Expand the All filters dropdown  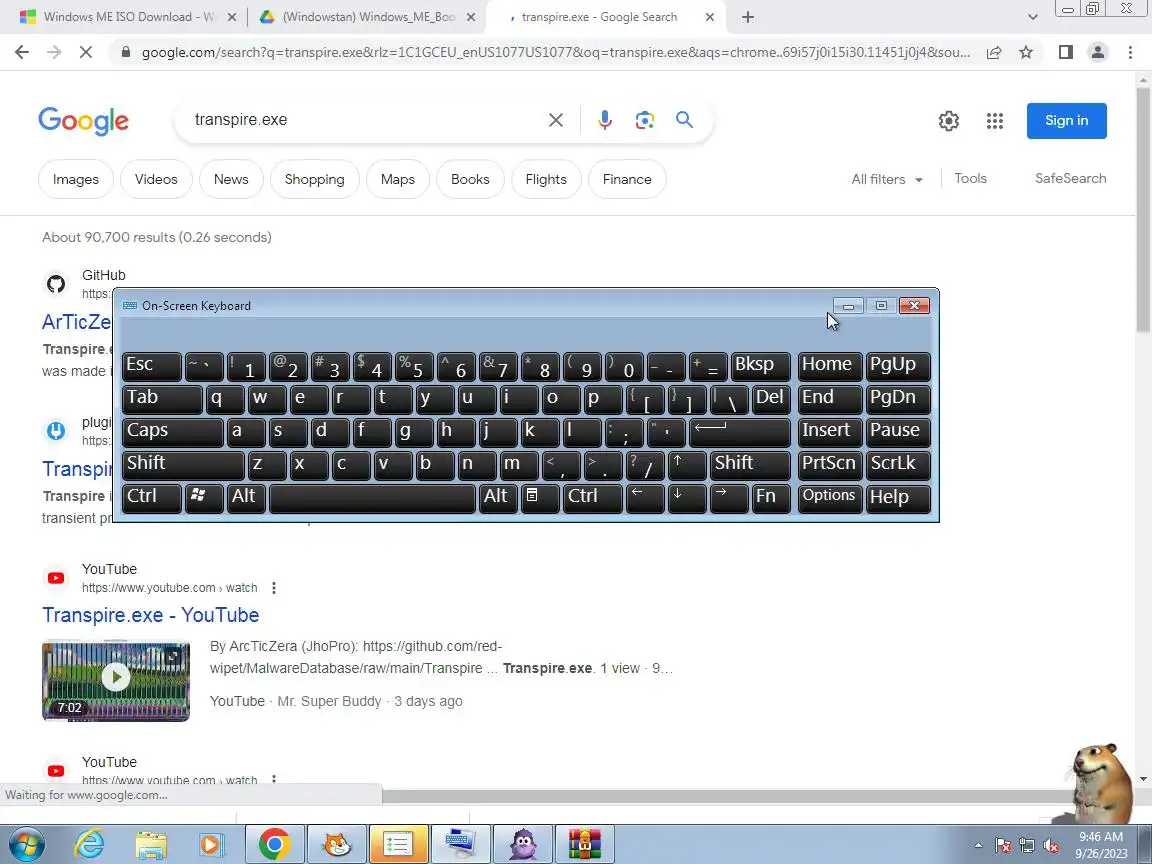[x=887, y=179]
